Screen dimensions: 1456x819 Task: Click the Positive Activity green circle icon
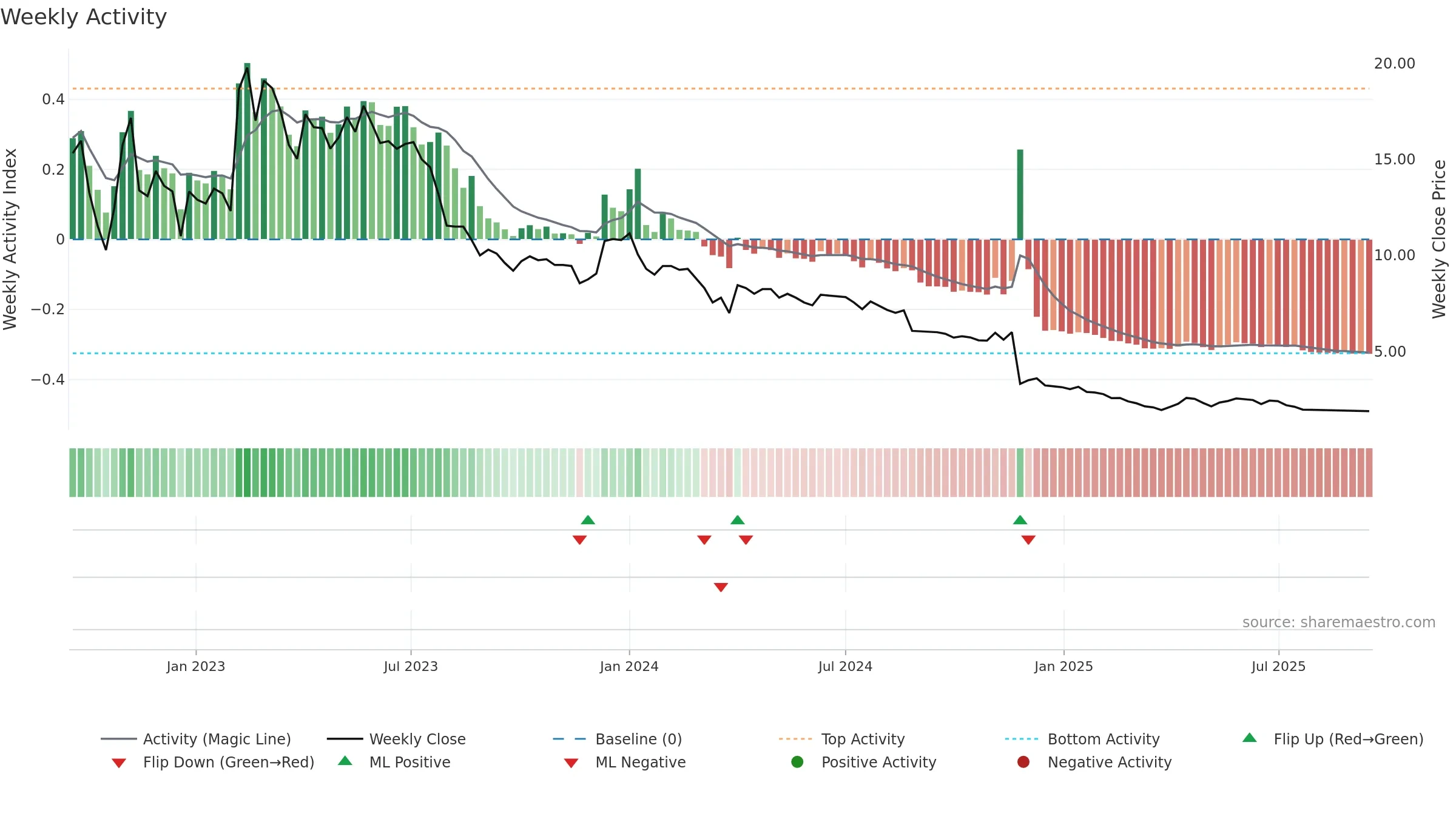point(798,762)
